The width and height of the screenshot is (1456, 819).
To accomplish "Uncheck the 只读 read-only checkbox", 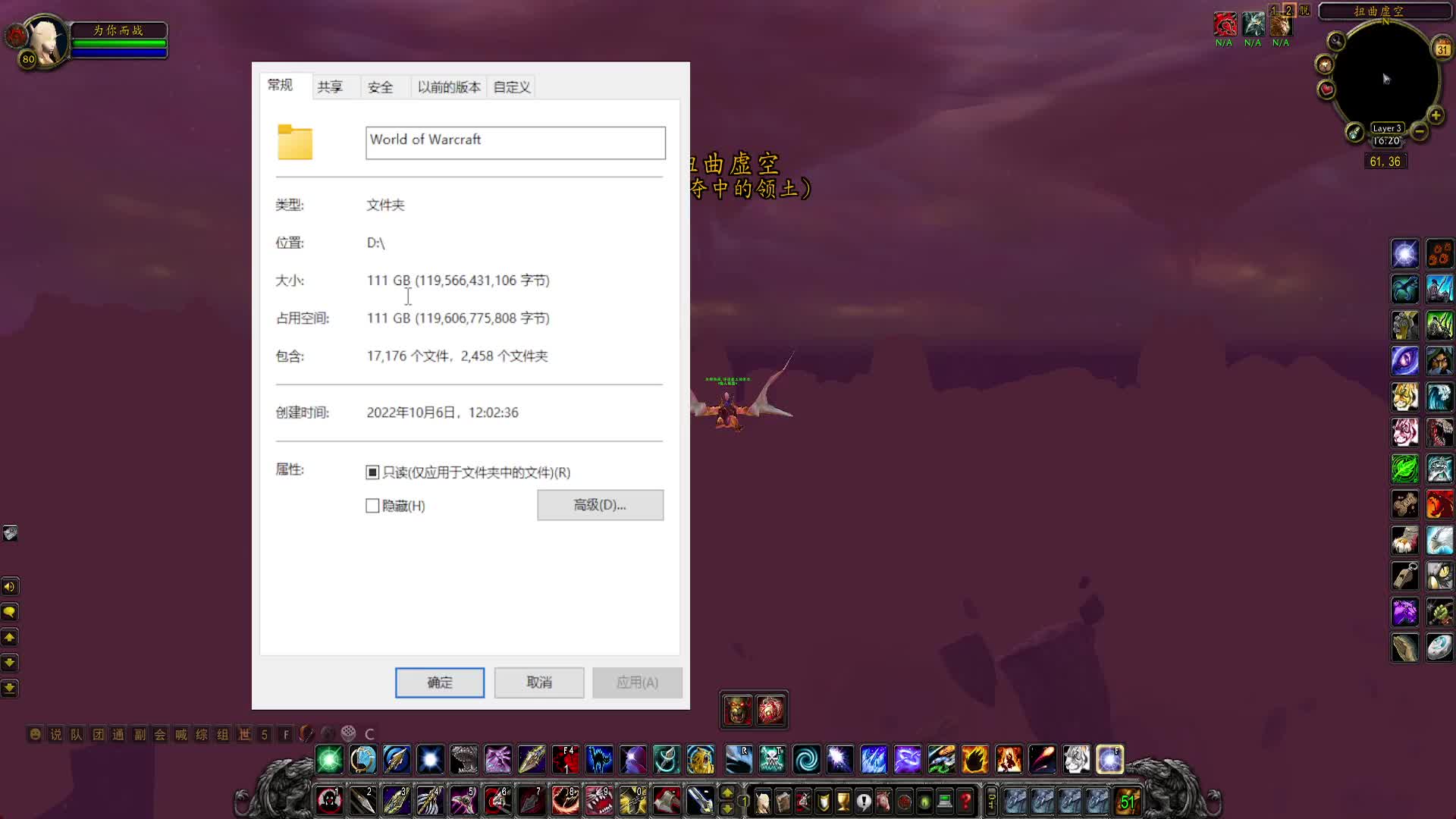I will 372,472.
